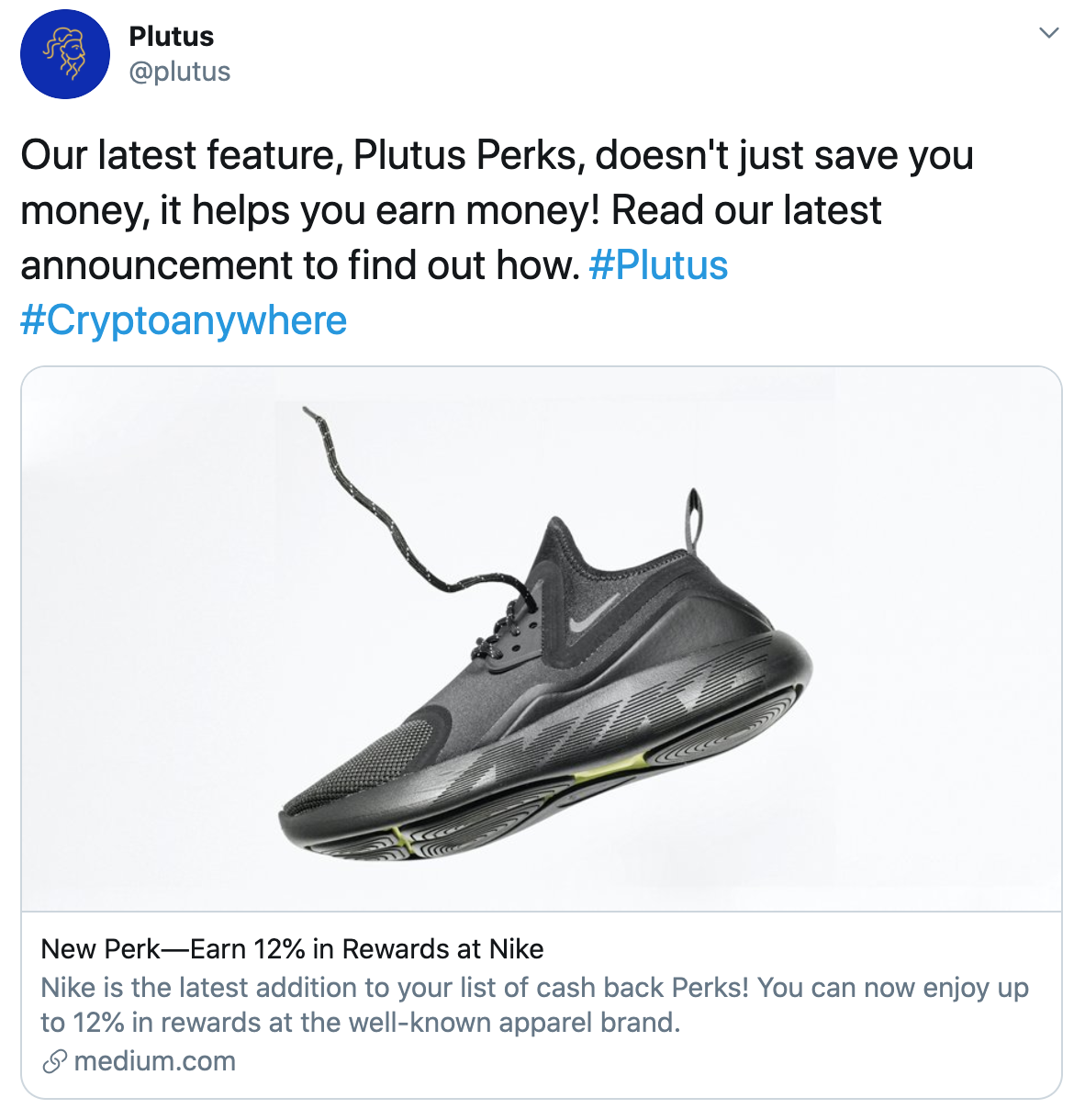Image resolution: width=1085 pixels, height=1120 pixels.
Task: Open the #Plutus hashtag
Action: pyautogui.click(x=657, y=265)
